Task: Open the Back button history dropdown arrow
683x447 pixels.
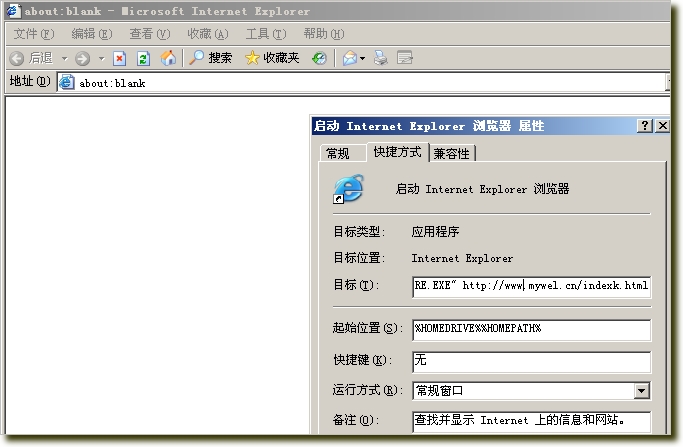Action: coord(64,58)
